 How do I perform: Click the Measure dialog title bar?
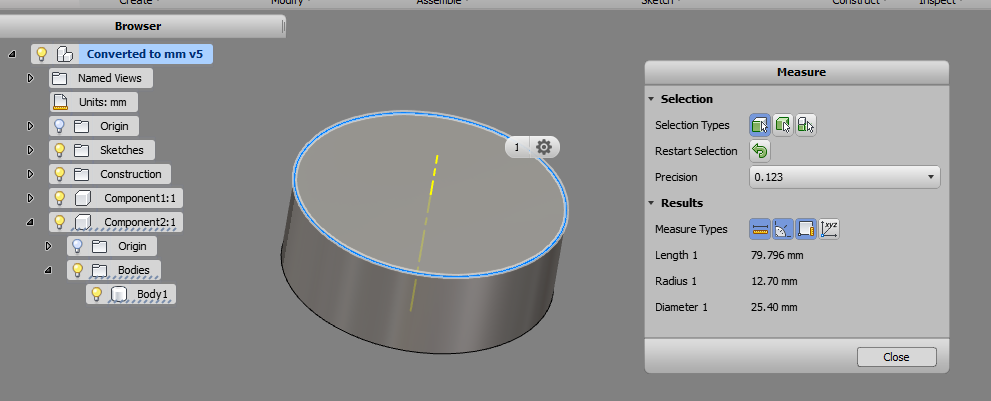[x=797, y=72]
